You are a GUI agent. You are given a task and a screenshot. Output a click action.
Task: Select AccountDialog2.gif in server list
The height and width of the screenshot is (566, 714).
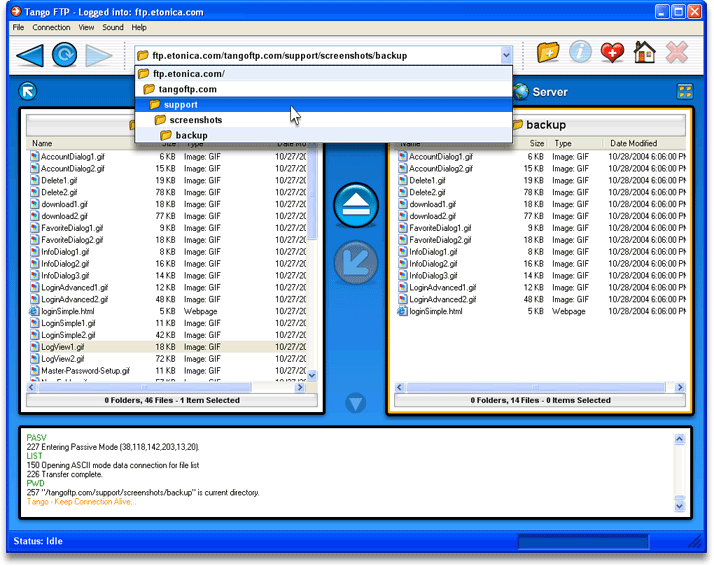point(540,168)
